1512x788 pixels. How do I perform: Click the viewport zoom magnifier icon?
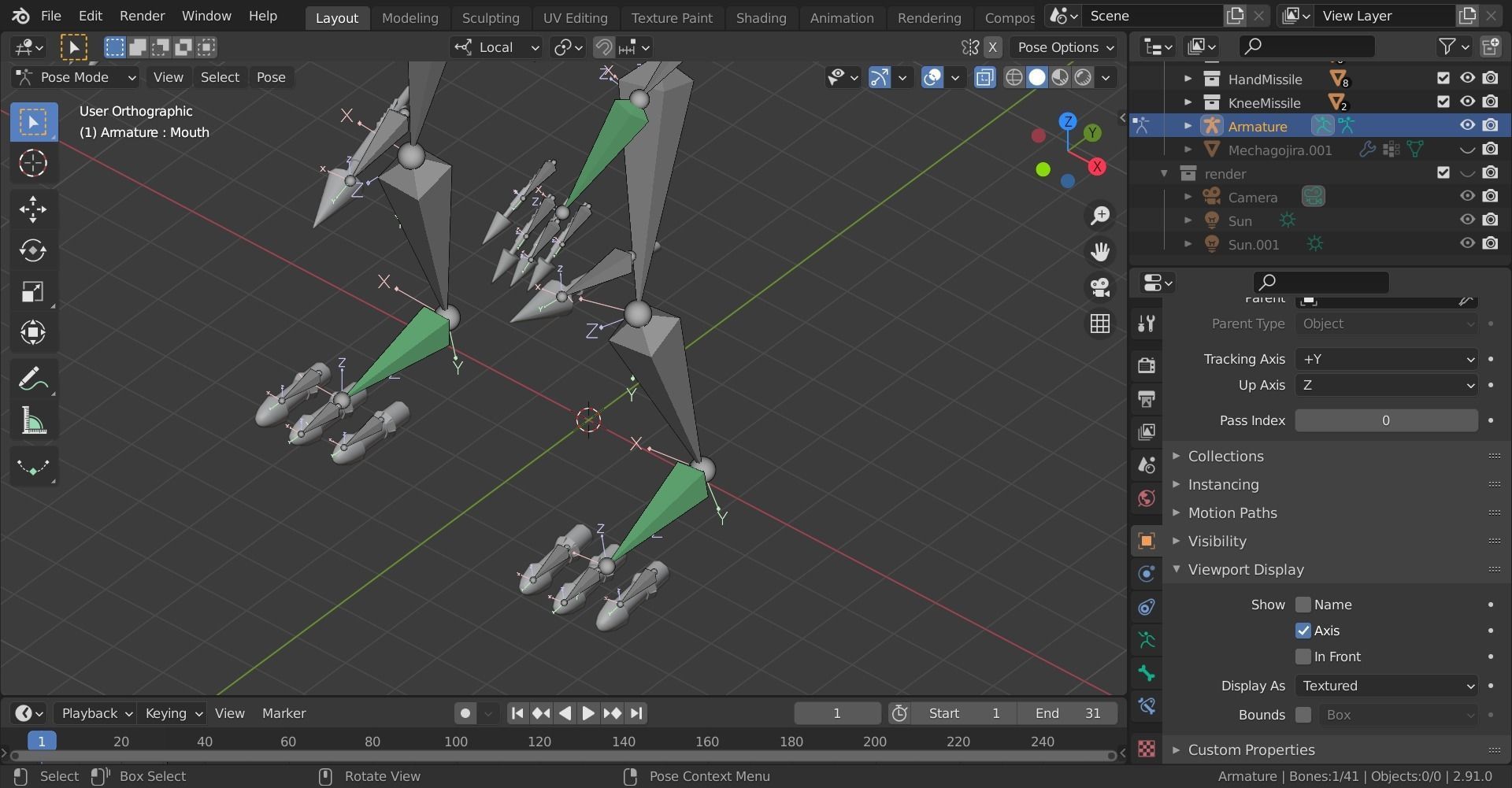pos(1100,216)
